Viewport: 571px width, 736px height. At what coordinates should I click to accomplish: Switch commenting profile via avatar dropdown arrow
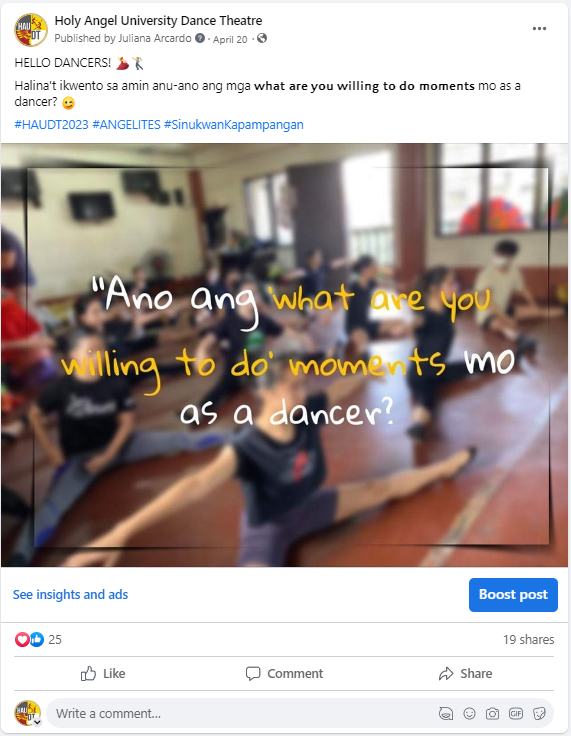click(x=37, y=722)
